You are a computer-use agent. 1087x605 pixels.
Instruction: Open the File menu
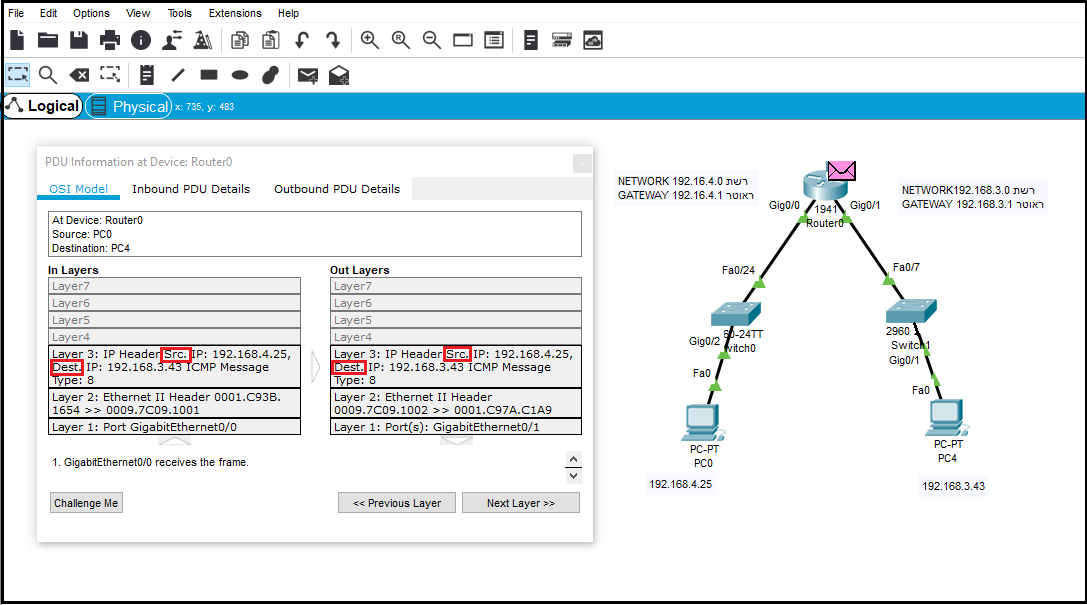pos(16,13)
